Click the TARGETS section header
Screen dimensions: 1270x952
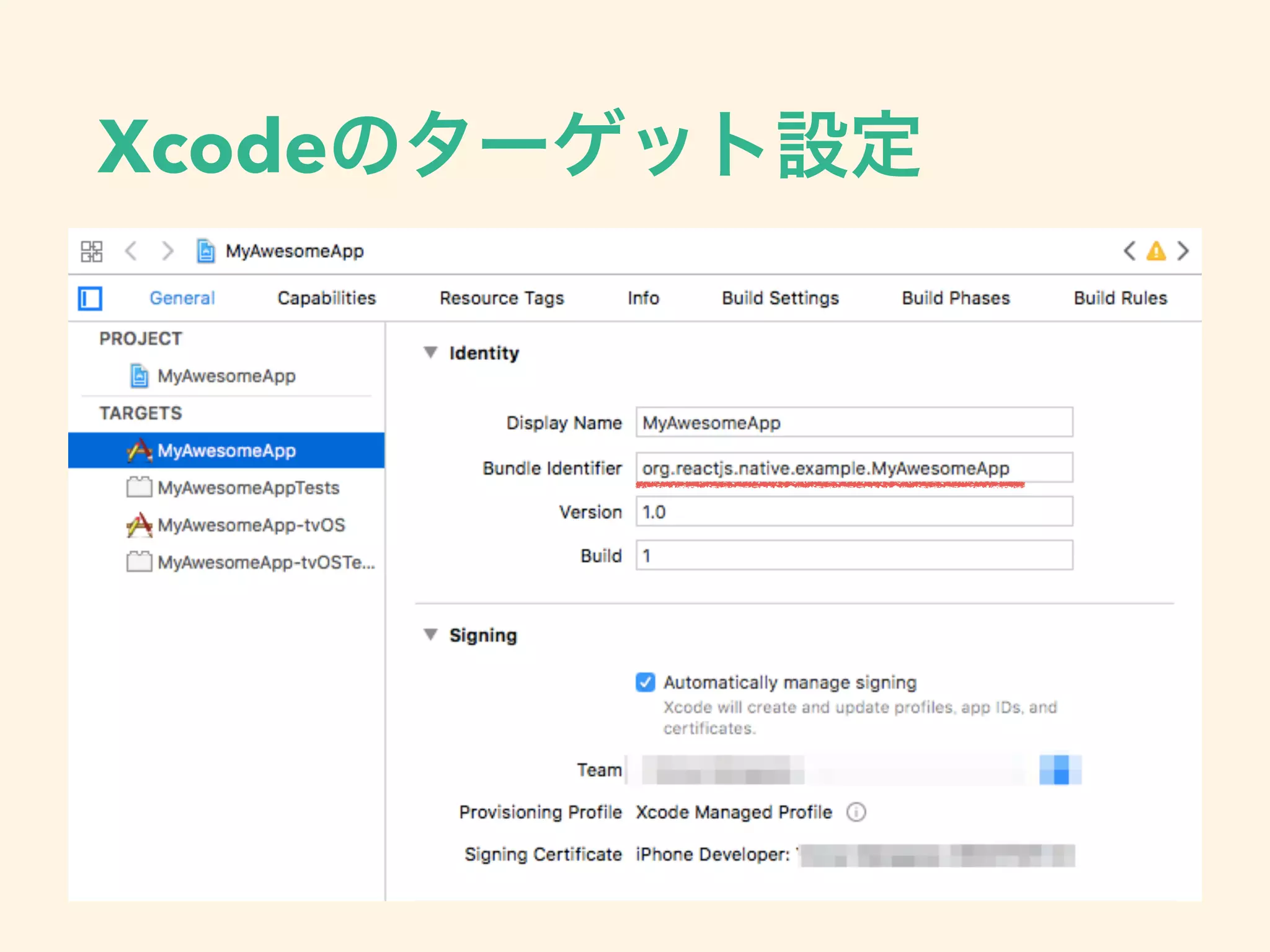(x=141, y=413)
